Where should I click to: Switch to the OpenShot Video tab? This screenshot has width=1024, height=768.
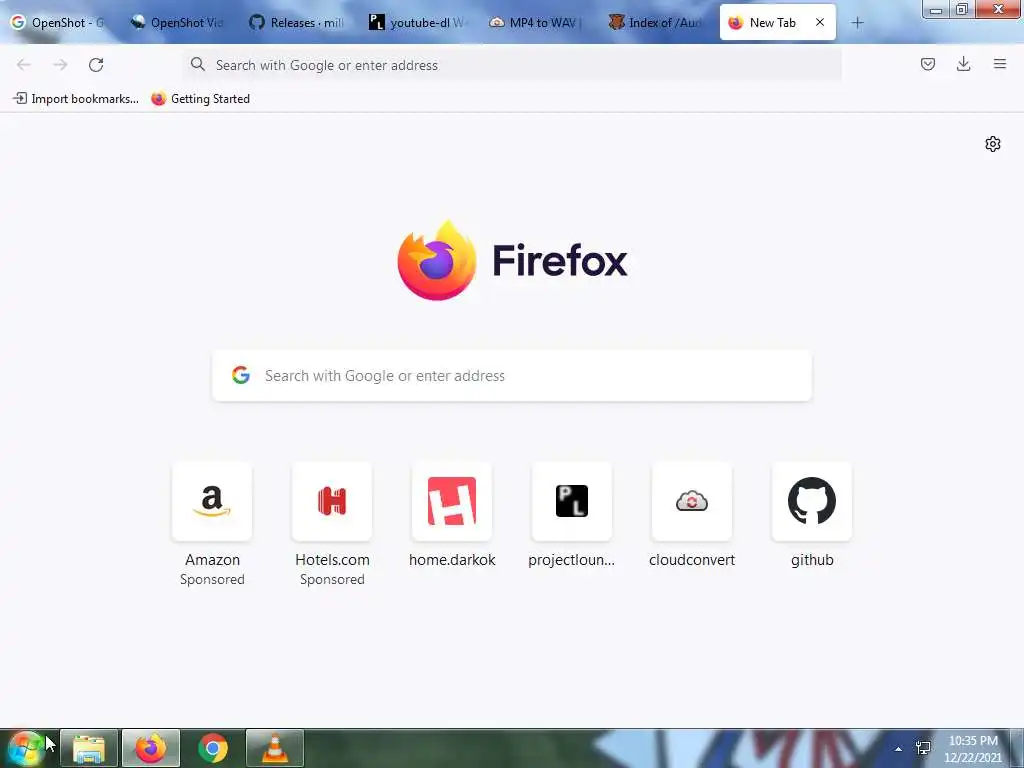178,23
